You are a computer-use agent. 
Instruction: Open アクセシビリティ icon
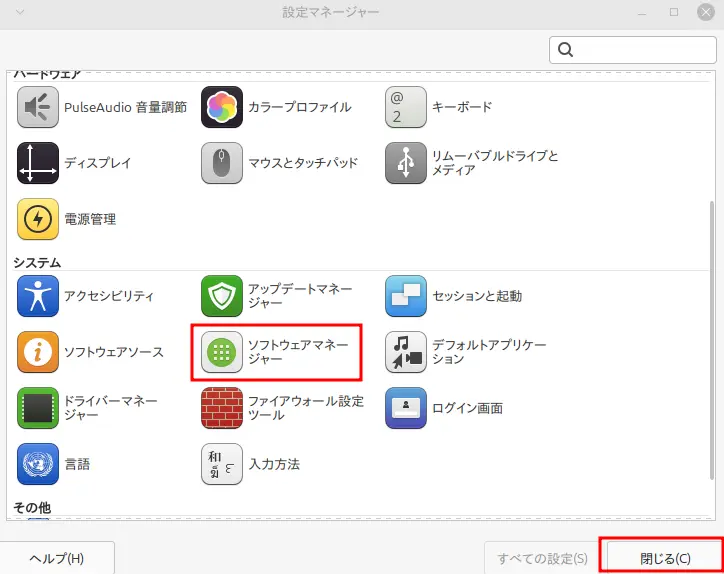pos(38,296)
